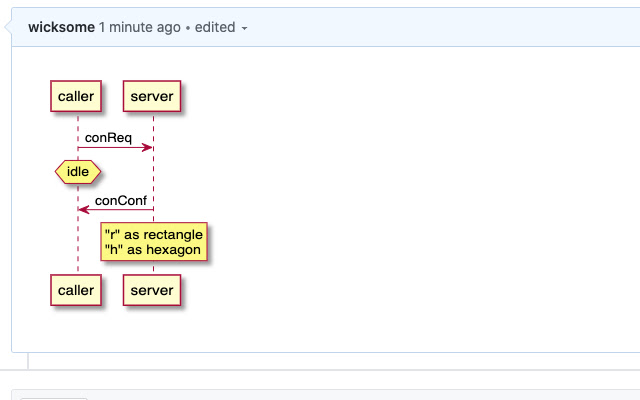Click the server dashed lifeline below conReq
Screen dimensions: 640x400
coord(153,178)
